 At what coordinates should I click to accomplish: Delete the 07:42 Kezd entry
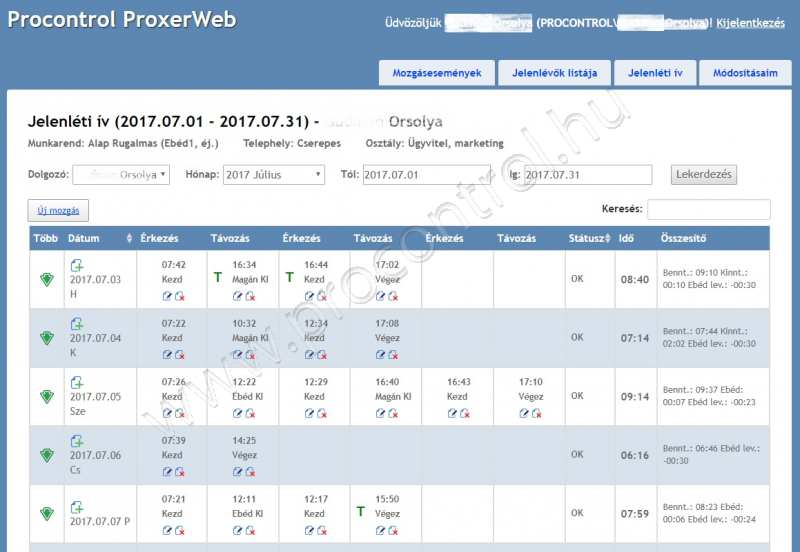pos(180,296)
